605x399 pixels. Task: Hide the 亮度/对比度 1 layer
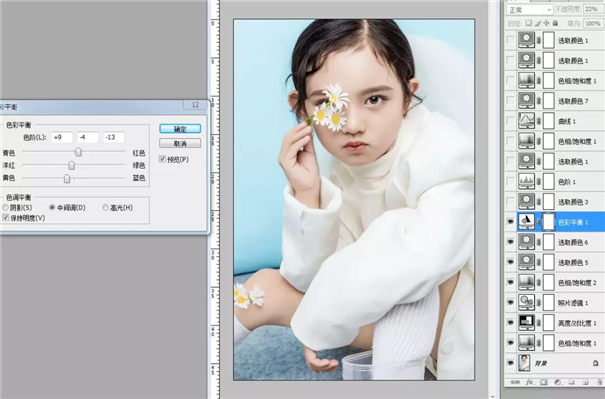(x=510, y=323)
